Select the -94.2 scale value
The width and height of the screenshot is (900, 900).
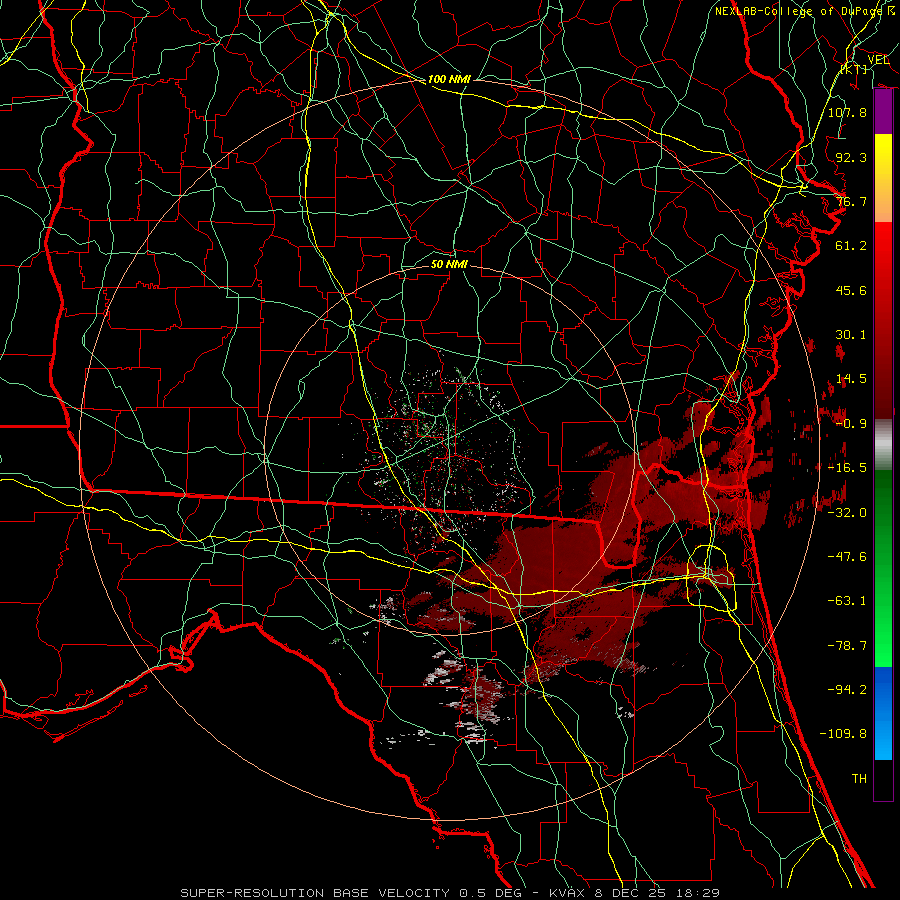click(x=847, y=689)
